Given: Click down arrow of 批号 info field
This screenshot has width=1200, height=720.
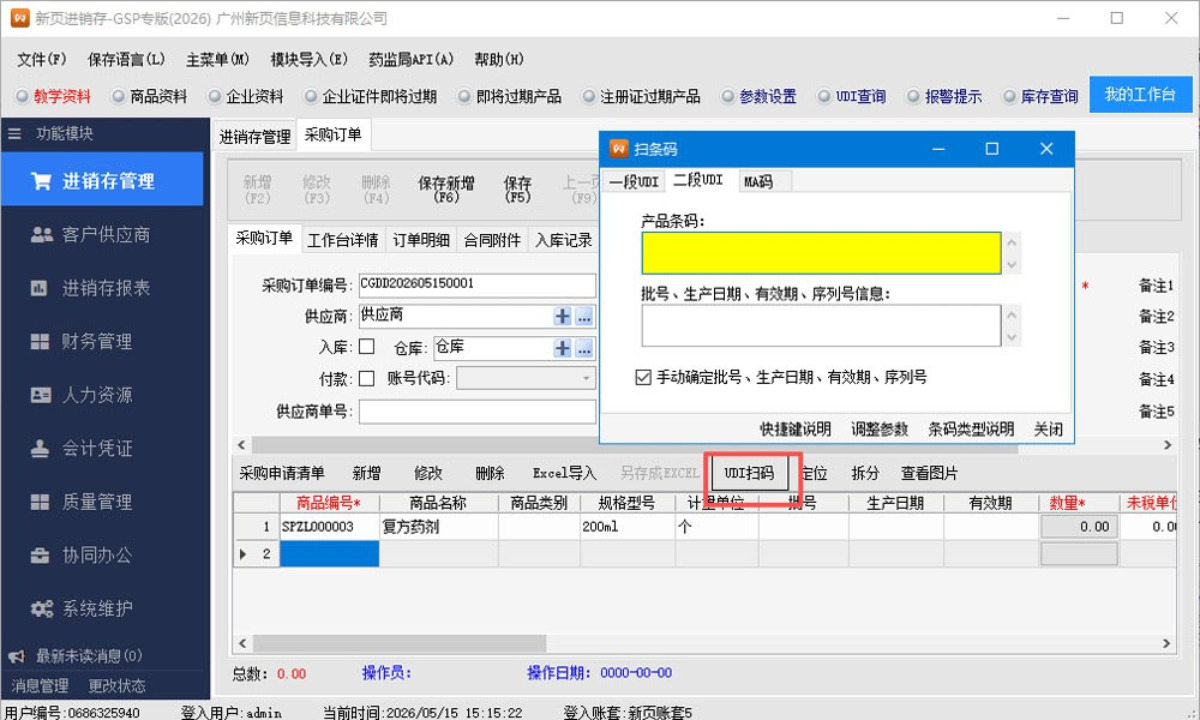Looking at the screenshot, I should coord(1013,337).
